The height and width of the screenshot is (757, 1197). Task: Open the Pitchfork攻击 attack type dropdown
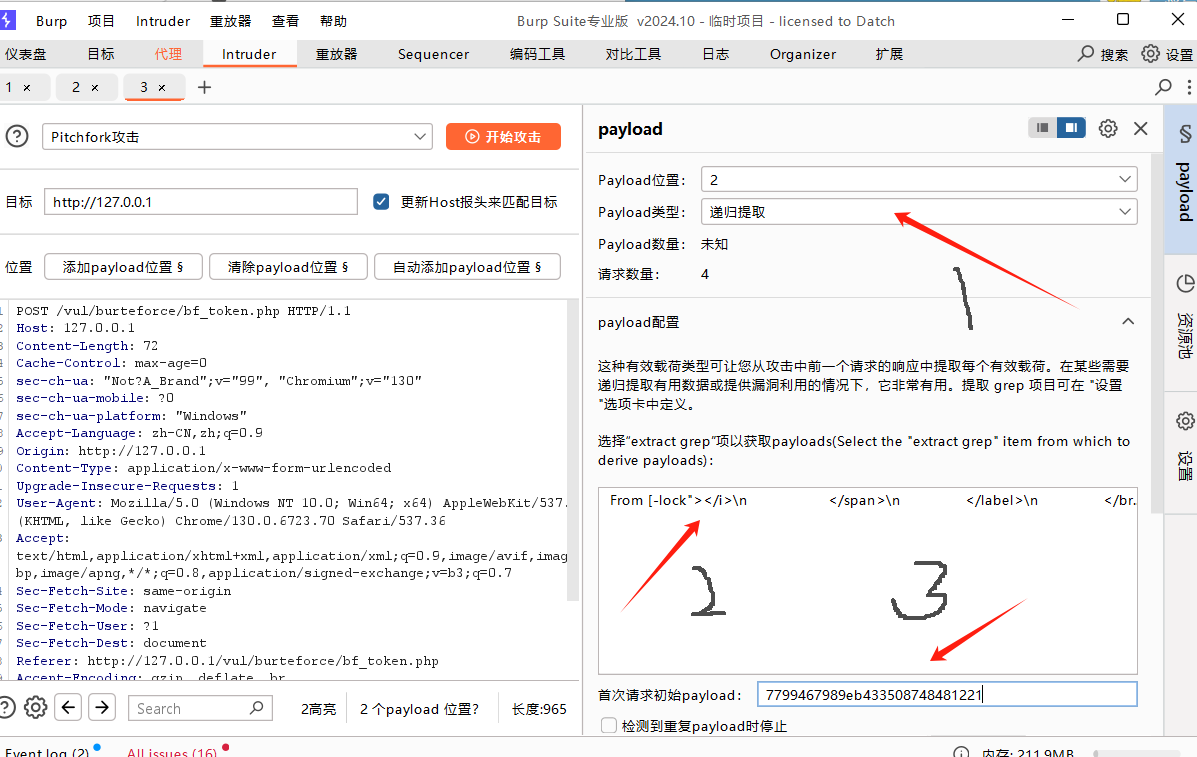click(x=237, y=137)
